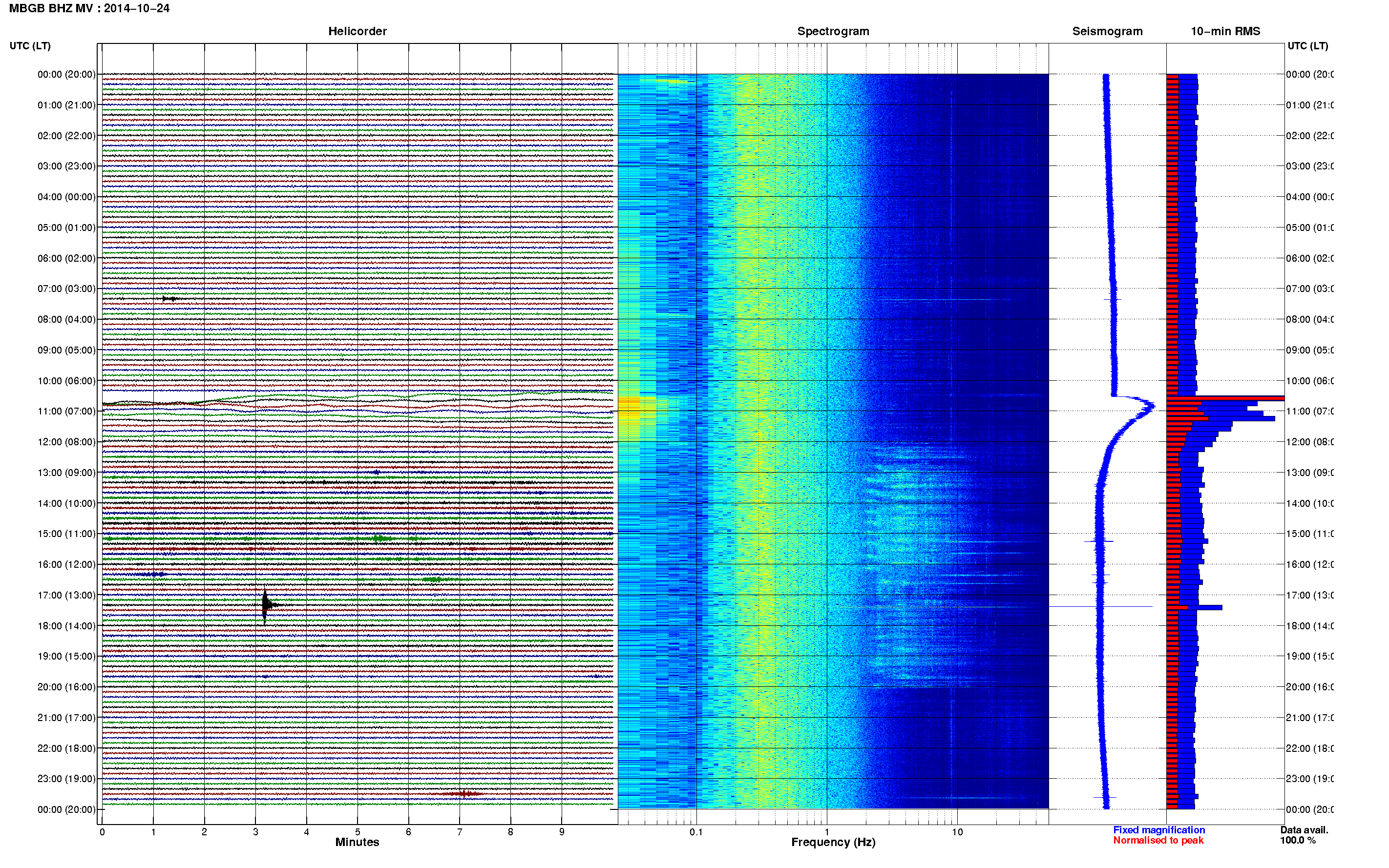Click frequency tick label 1 under spectrogram
This screenshot has height=868, width=1389.
click(x=827, y=832)
